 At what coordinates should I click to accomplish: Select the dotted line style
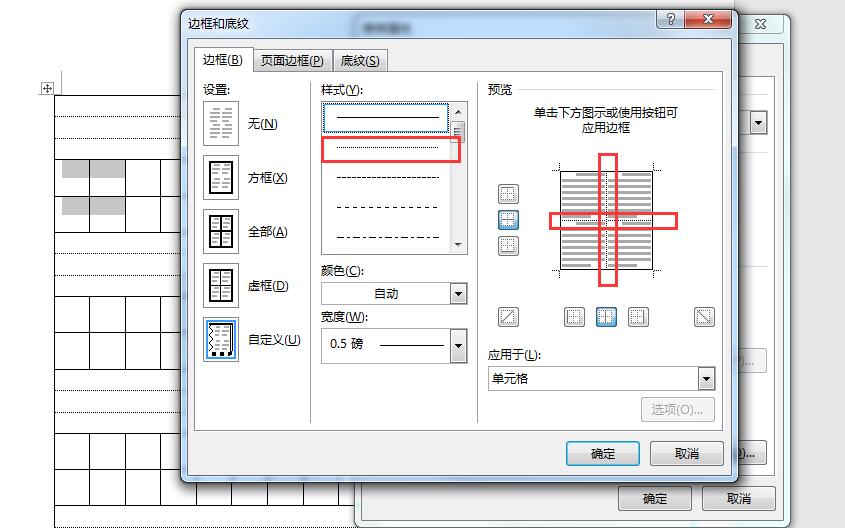[387, 147]
